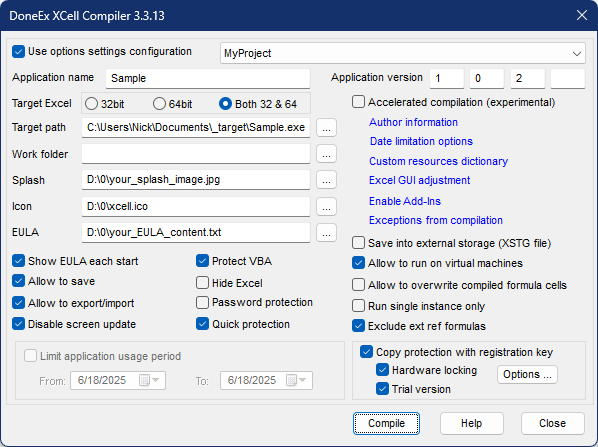Screen dimensions: 598x447
Task: Toggle Hardware locking checkbox
Action: [x=383, y=370]
